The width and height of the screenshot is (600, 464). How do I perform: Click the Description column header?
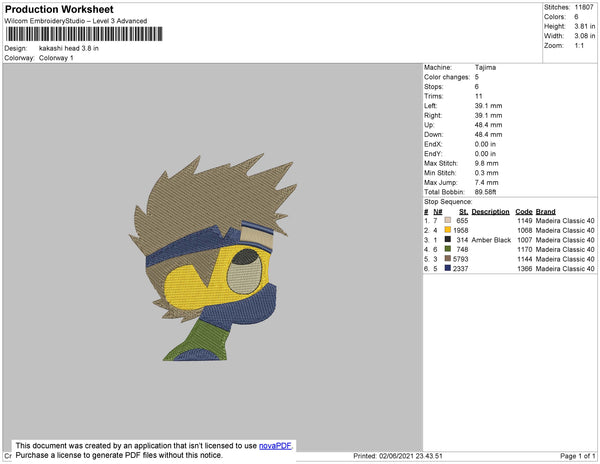[490, 212]
